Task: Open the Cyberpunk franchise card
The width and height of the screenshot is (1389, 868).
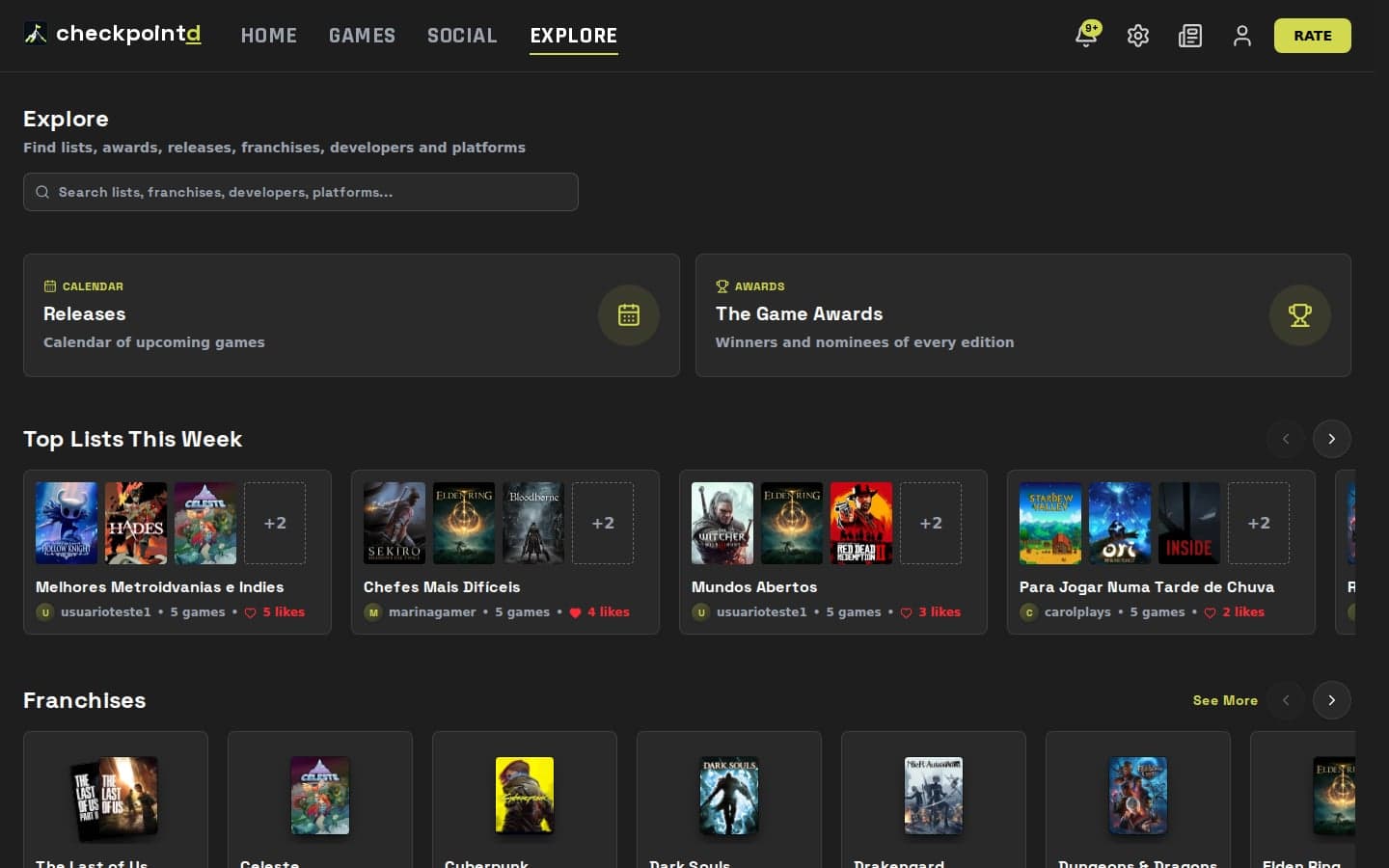Action: [x=525, y=800]
